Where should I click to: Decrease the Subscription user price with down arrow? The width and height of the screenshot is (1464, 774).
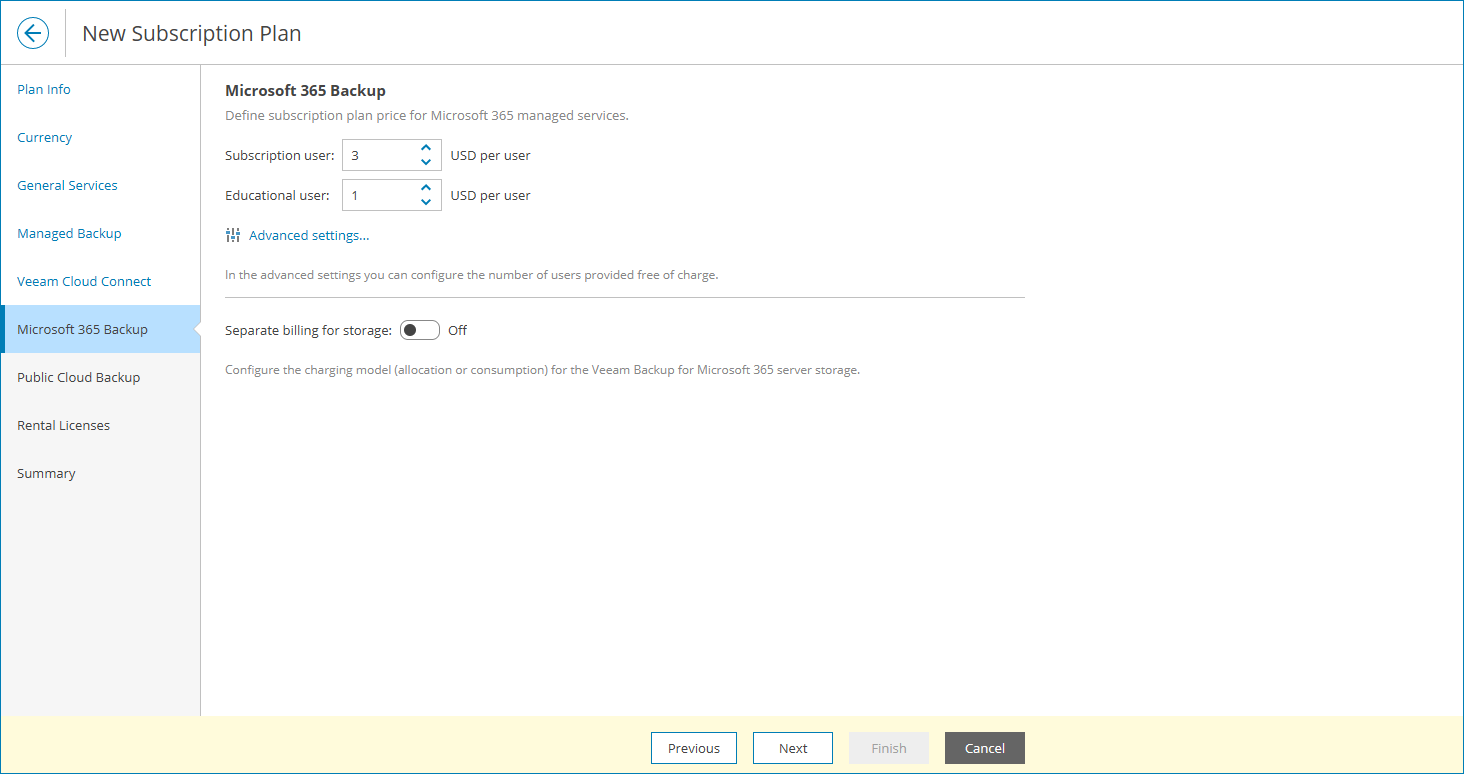(x=425, y=161)
